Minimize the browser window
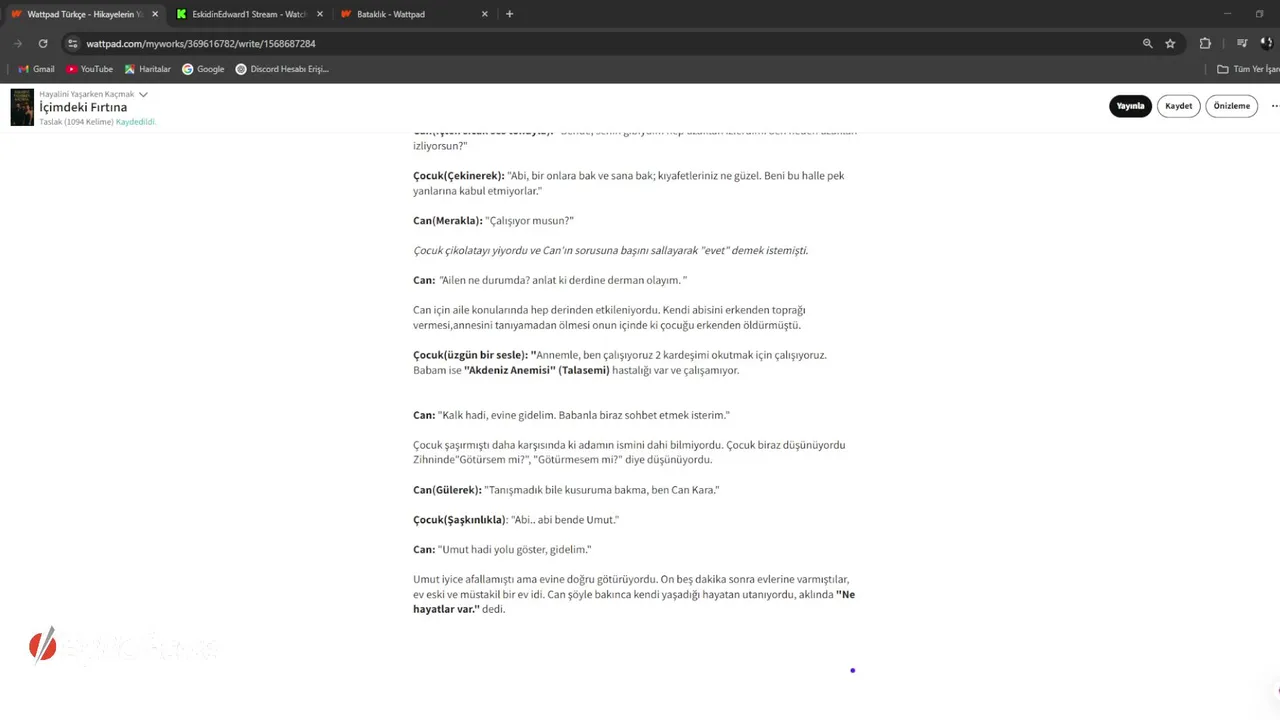 click(x=1229, y=14)
